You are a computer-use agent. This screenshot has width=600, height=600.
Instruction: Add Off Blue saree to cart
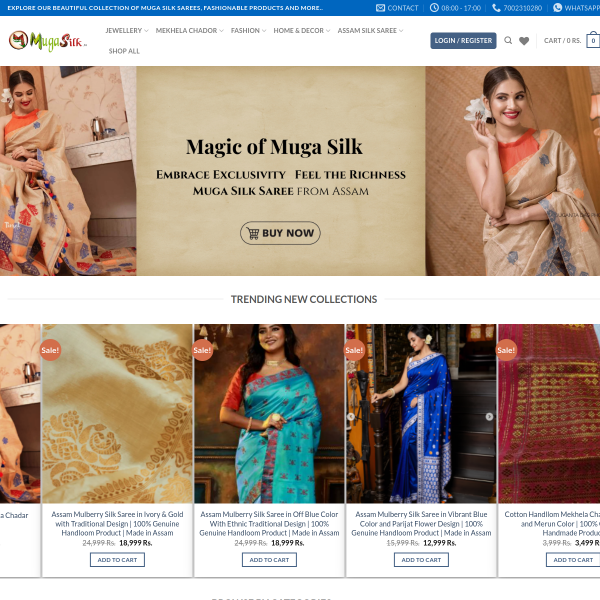click(269, 560)
